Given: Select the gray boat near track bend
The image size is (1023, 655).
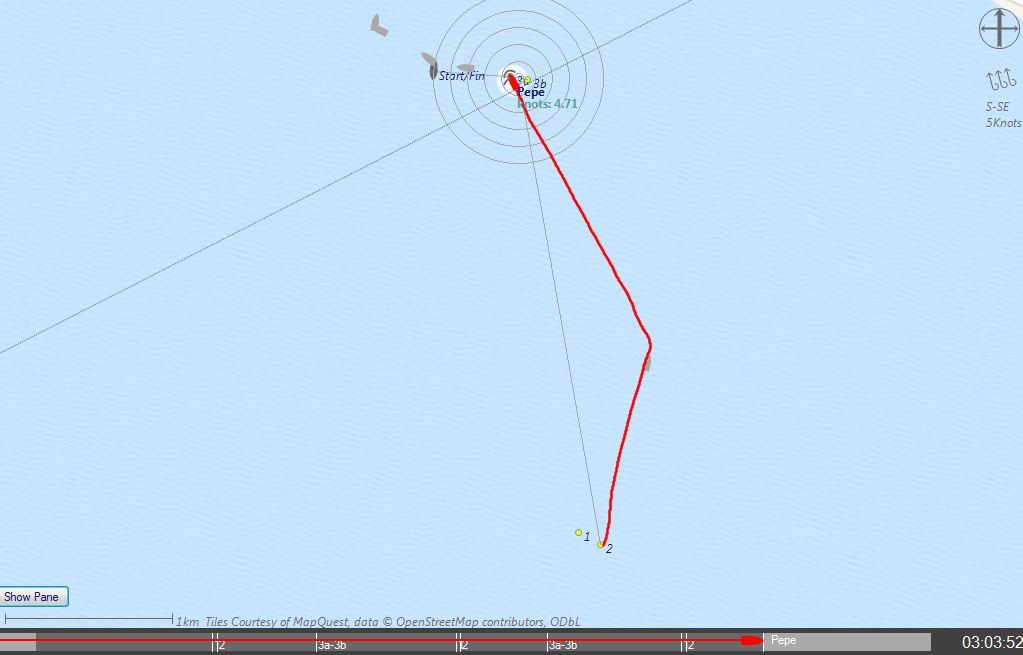Looking at the screenshot, I should (647, 363).
